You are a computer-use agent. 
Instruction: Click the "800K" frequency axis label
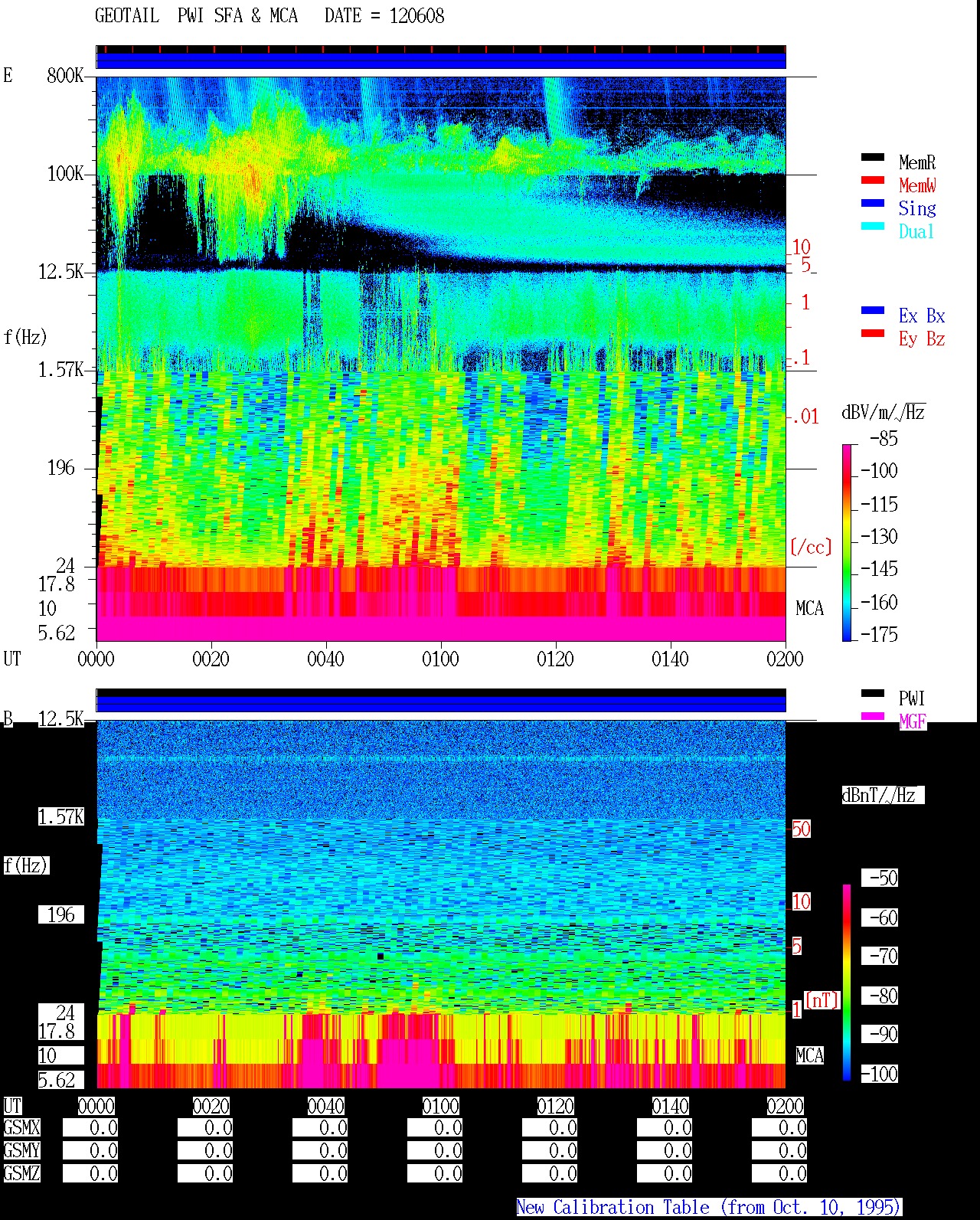[x=65, y=76]
